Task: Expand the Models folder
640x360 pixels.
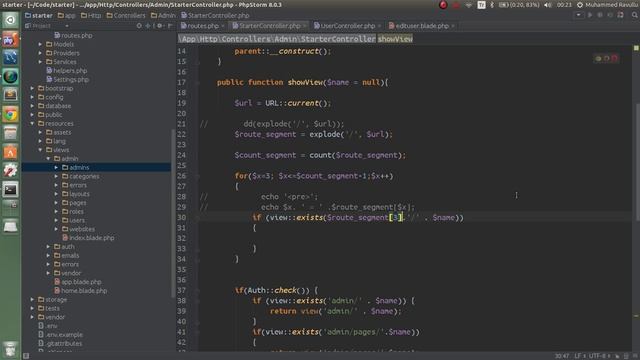Action: tap(40, 44)
